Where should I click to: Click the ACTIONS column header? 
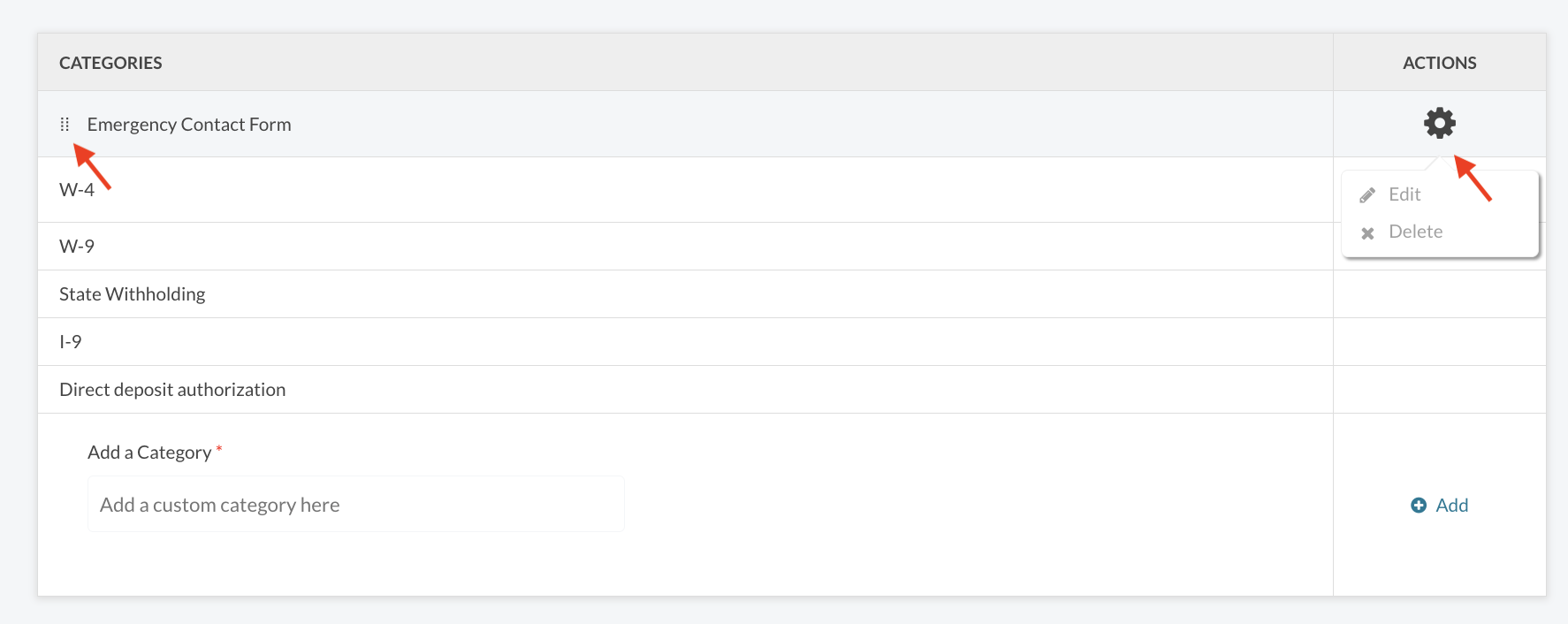pos(1439,63)
